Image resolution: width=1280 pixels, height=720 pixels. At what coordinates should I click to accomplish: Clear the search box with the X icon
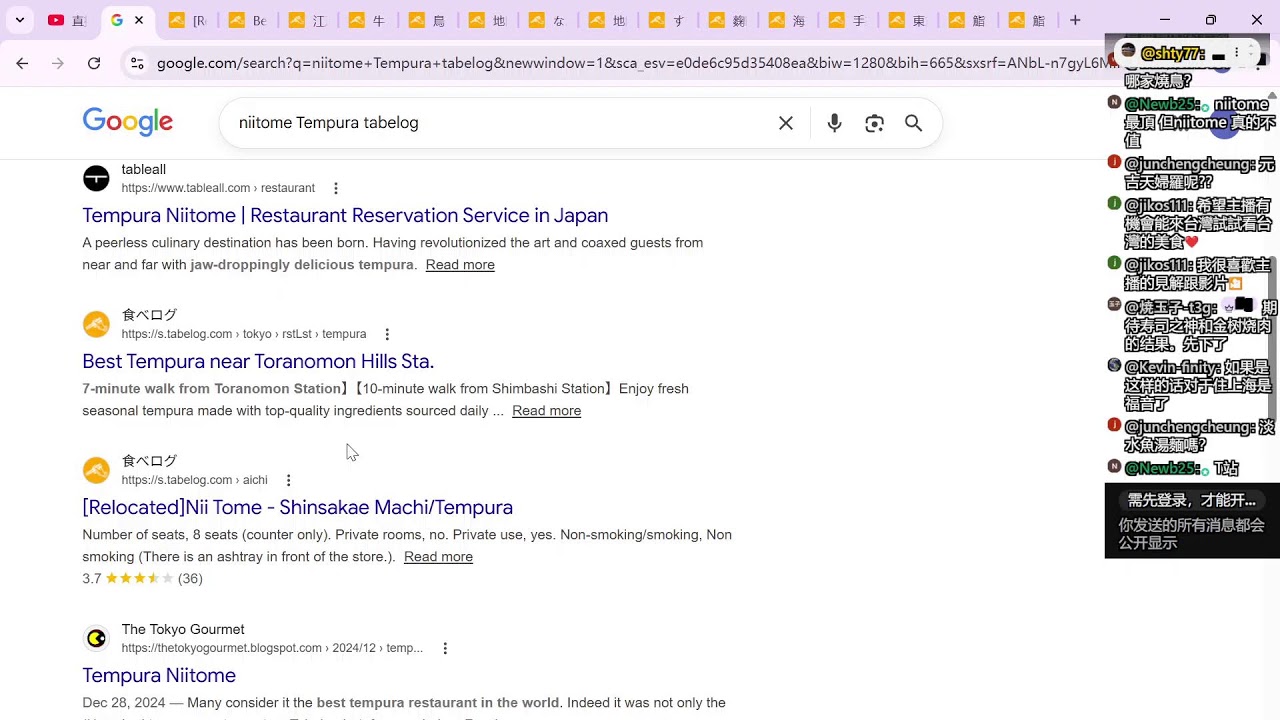coord(786,123)
